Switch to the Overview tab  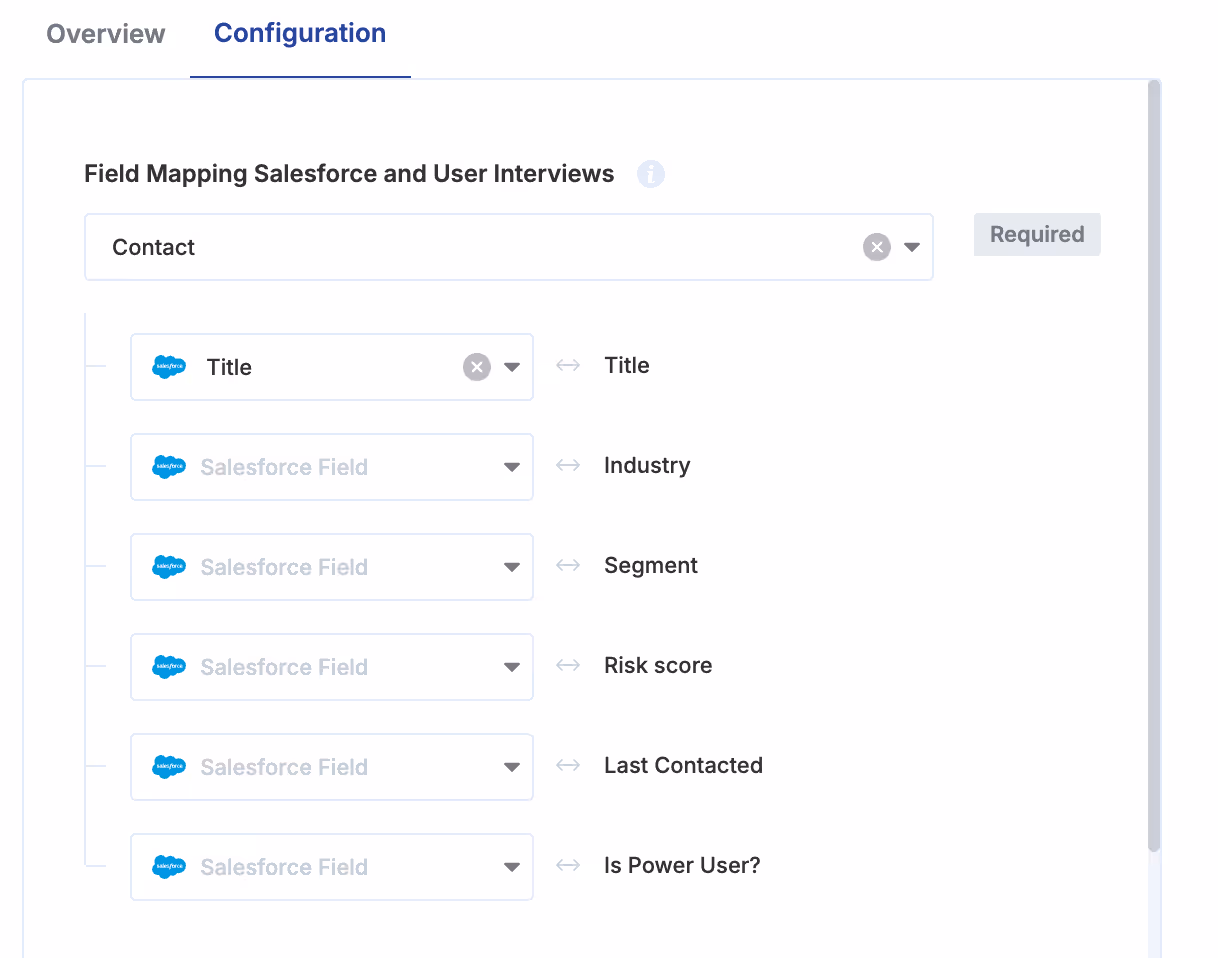(106, 34)
